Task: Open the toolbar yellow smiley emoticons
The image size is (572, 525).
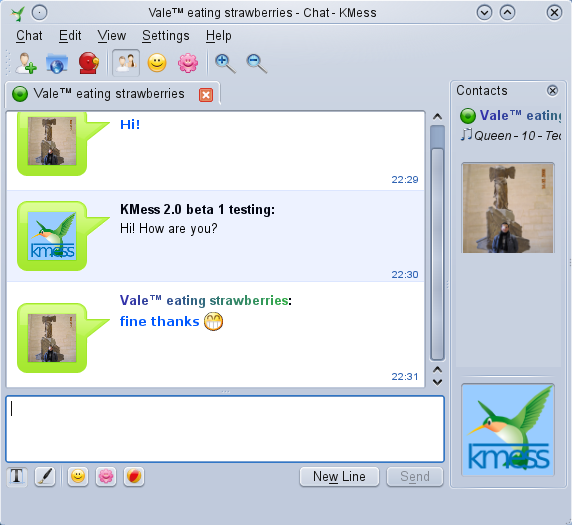Action: coord(157,63)
